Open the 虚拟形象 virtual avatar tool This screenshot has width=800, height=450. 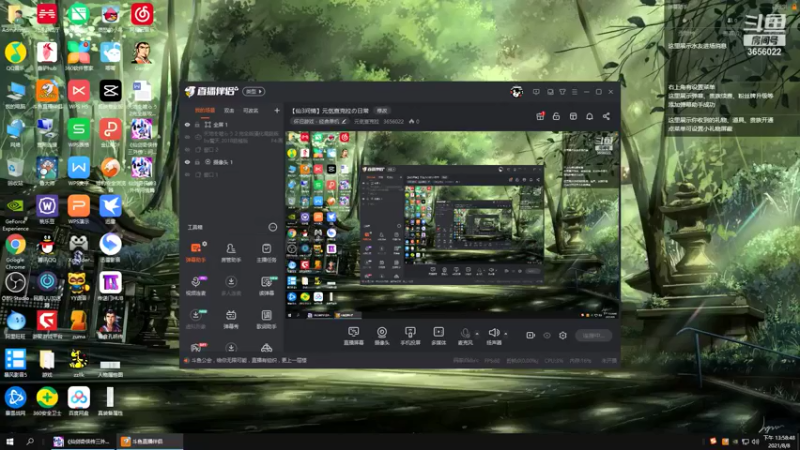point(196,319)
